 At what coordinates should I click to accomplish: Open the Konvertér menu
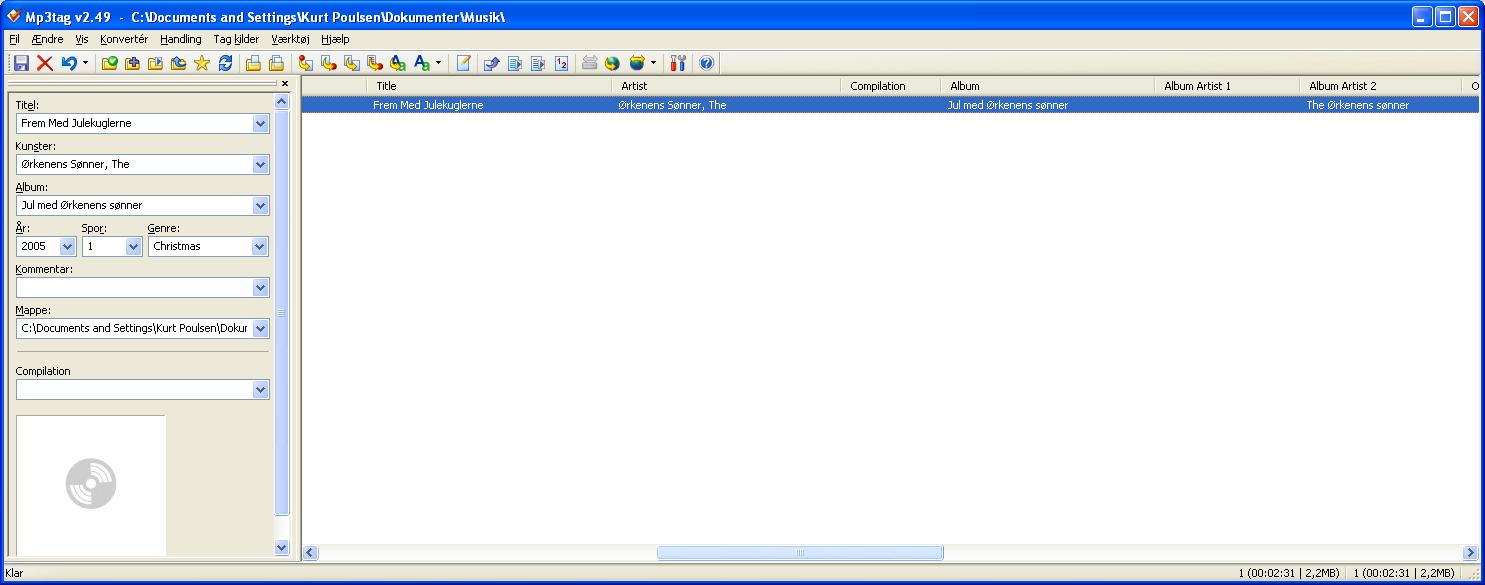(x=124, y=39)
